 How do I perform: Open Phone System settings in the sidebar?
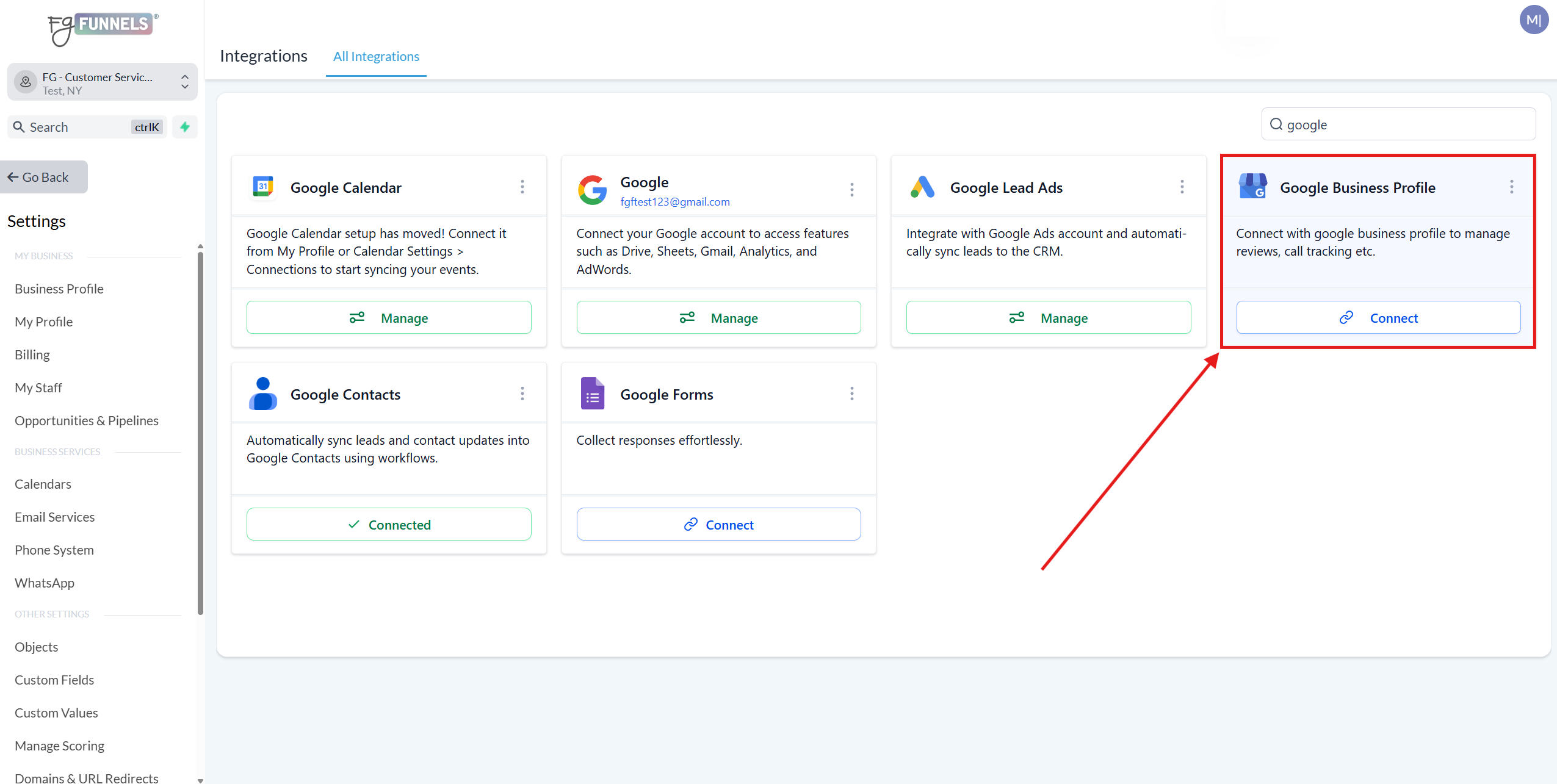54,550
